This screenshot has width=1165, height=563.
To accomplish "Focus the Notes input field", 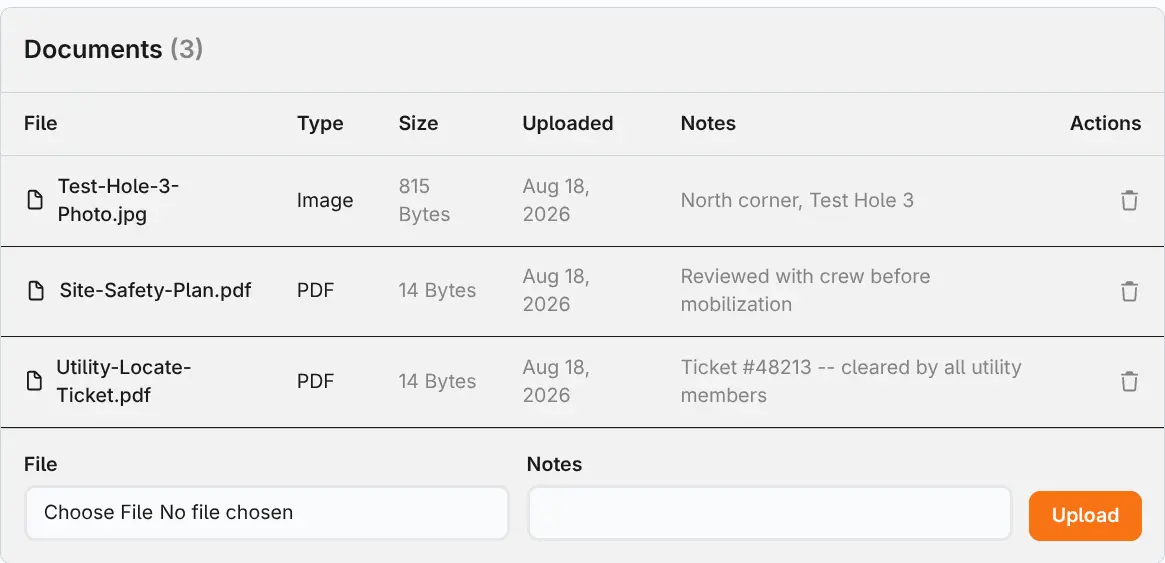I will (770, 512).
